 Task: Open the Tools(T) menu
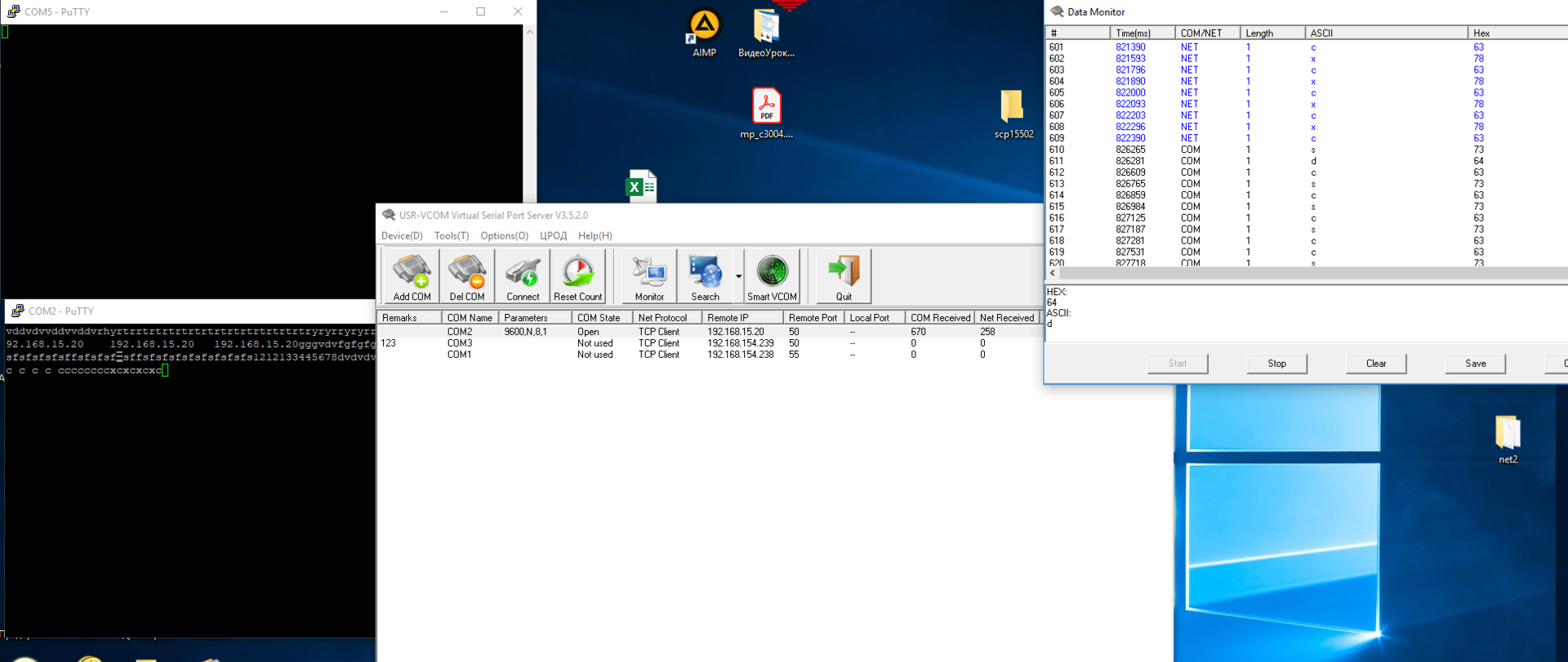click(x=452, y=235)
